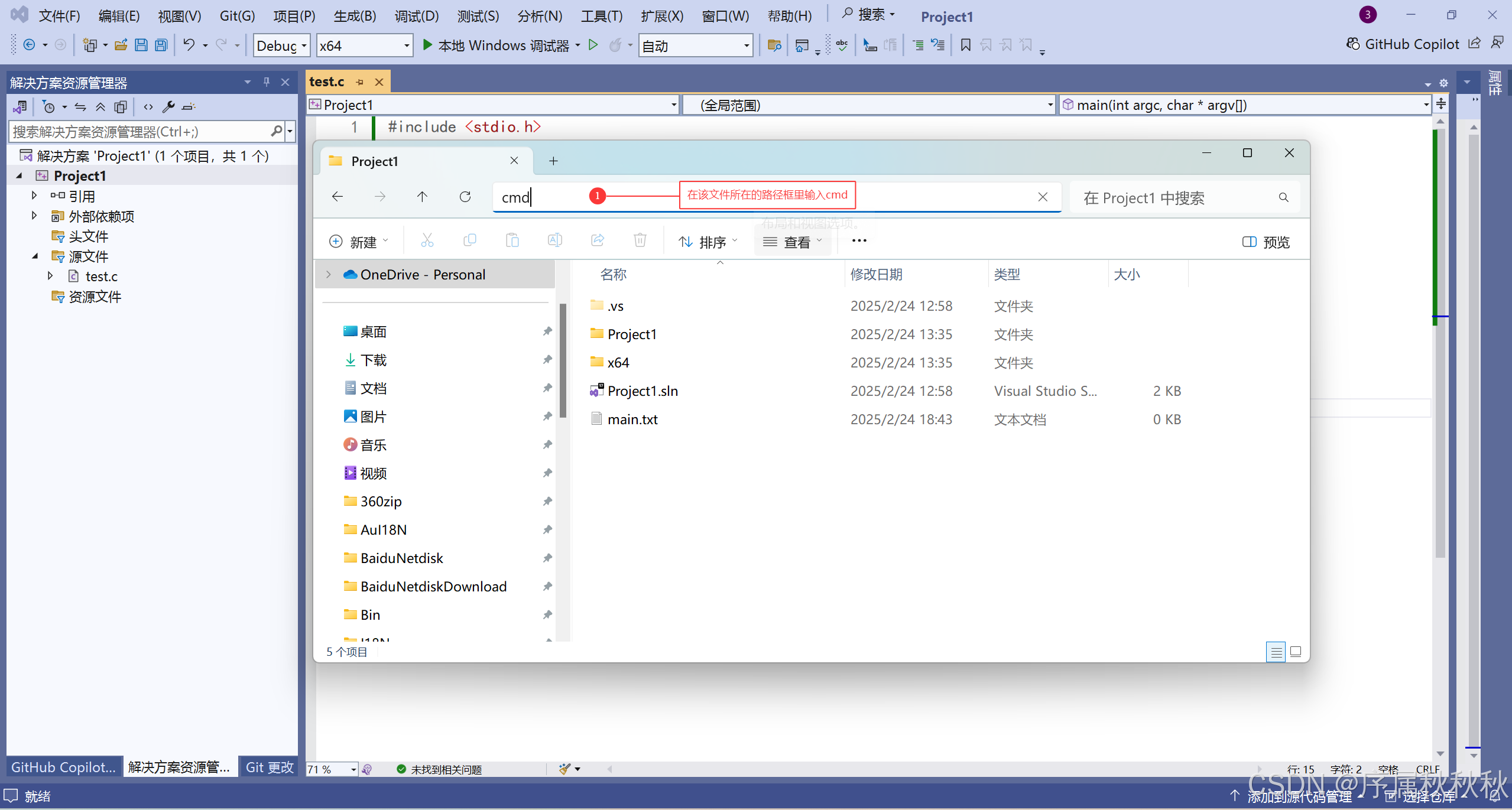This screenshot has height=810, width=1512.
Task: Open the 生成(B) menu
Action: point(355,16)
